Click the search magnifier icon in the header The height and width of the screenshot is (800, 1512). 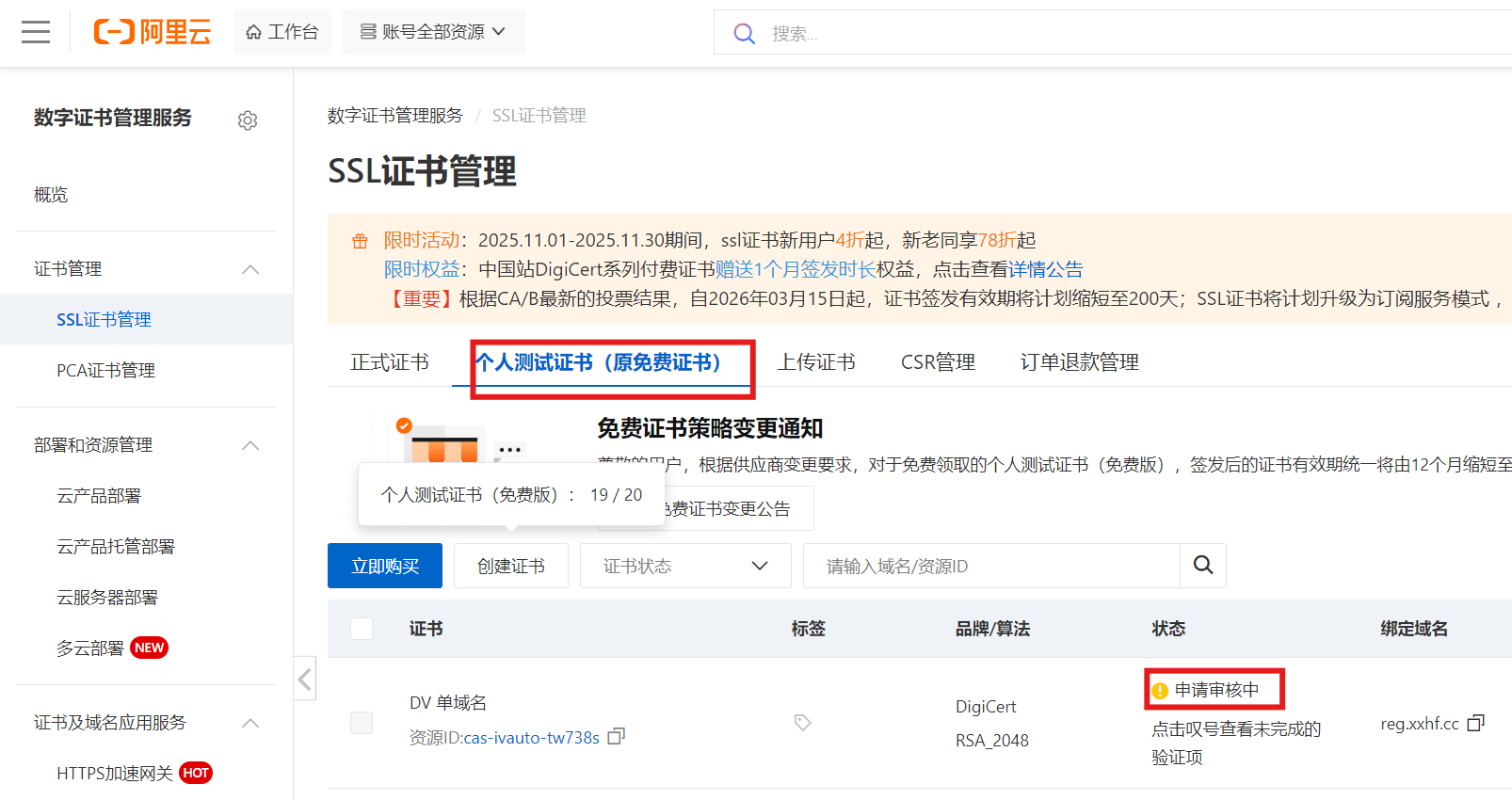point(744,34)
